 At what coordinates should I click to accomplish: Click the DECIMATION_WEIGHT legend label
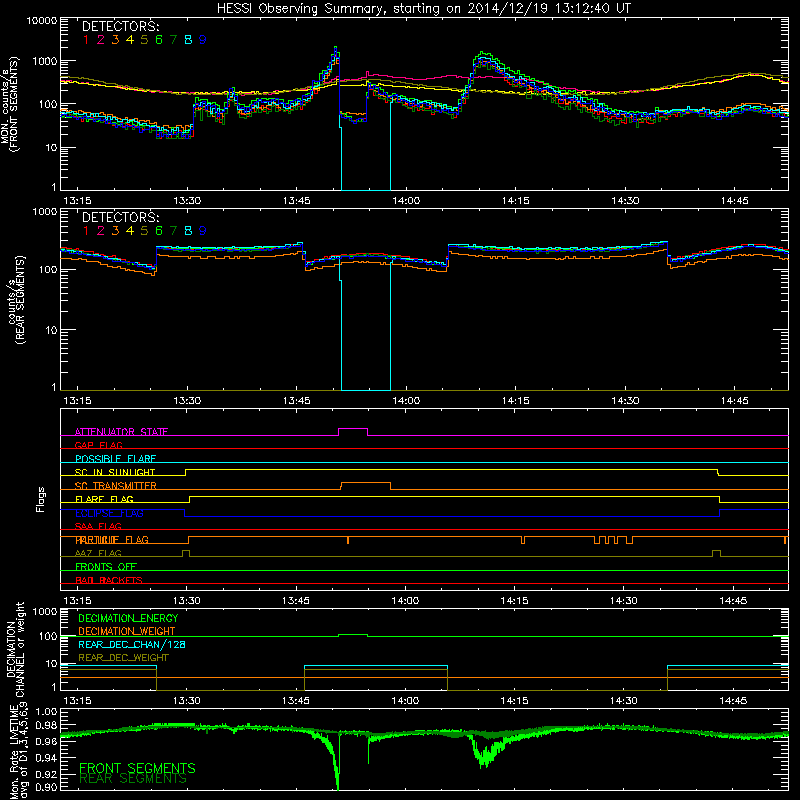click(127, 631)
